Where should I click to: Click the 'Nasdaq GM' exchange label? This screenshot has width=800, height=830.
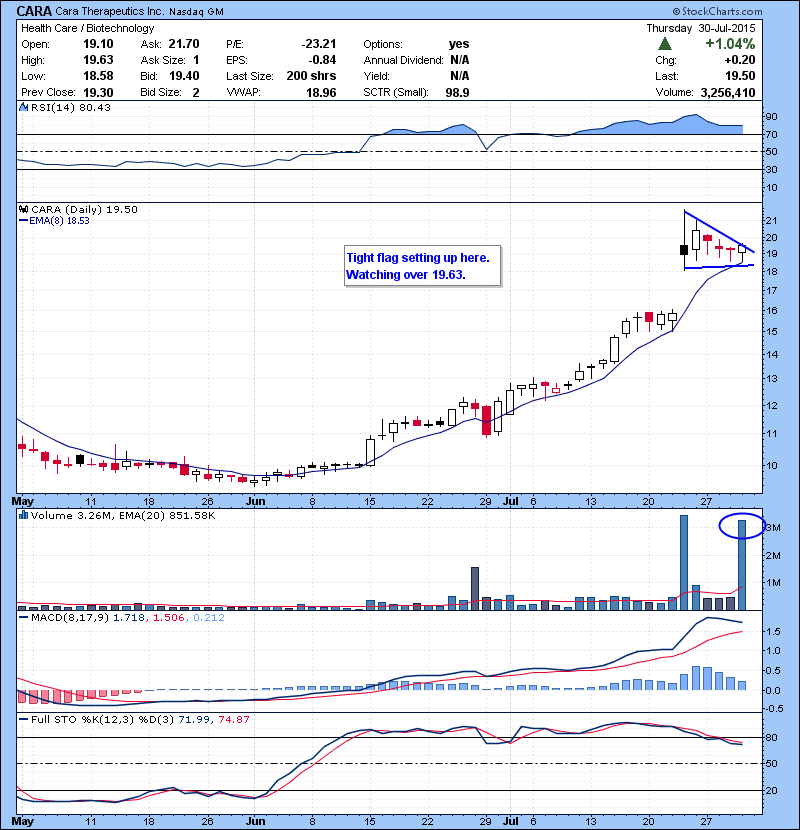[x=196, y=12]
